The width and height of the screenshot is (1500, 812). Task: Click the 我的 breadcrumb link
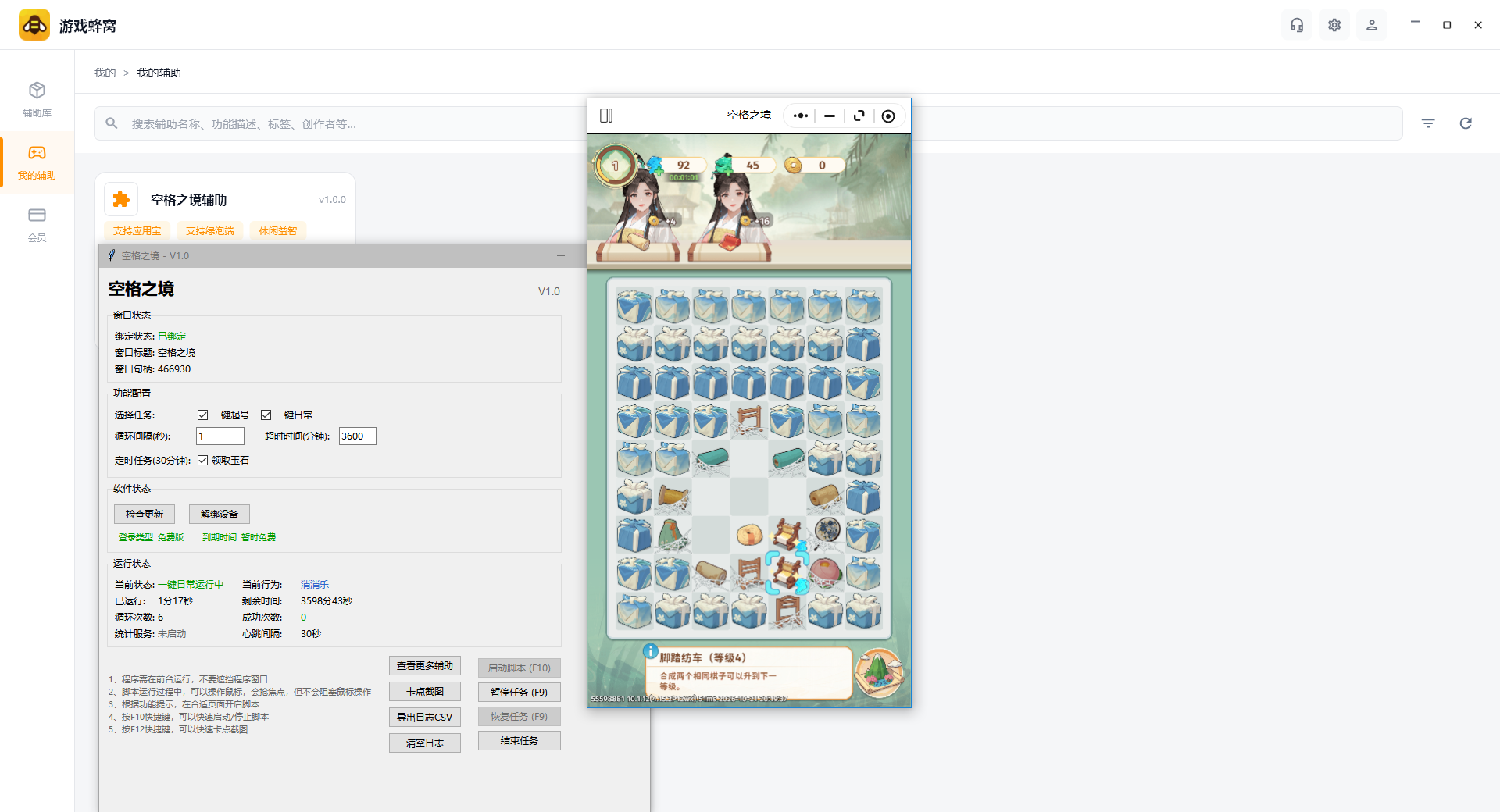click(x=105, y=73)
